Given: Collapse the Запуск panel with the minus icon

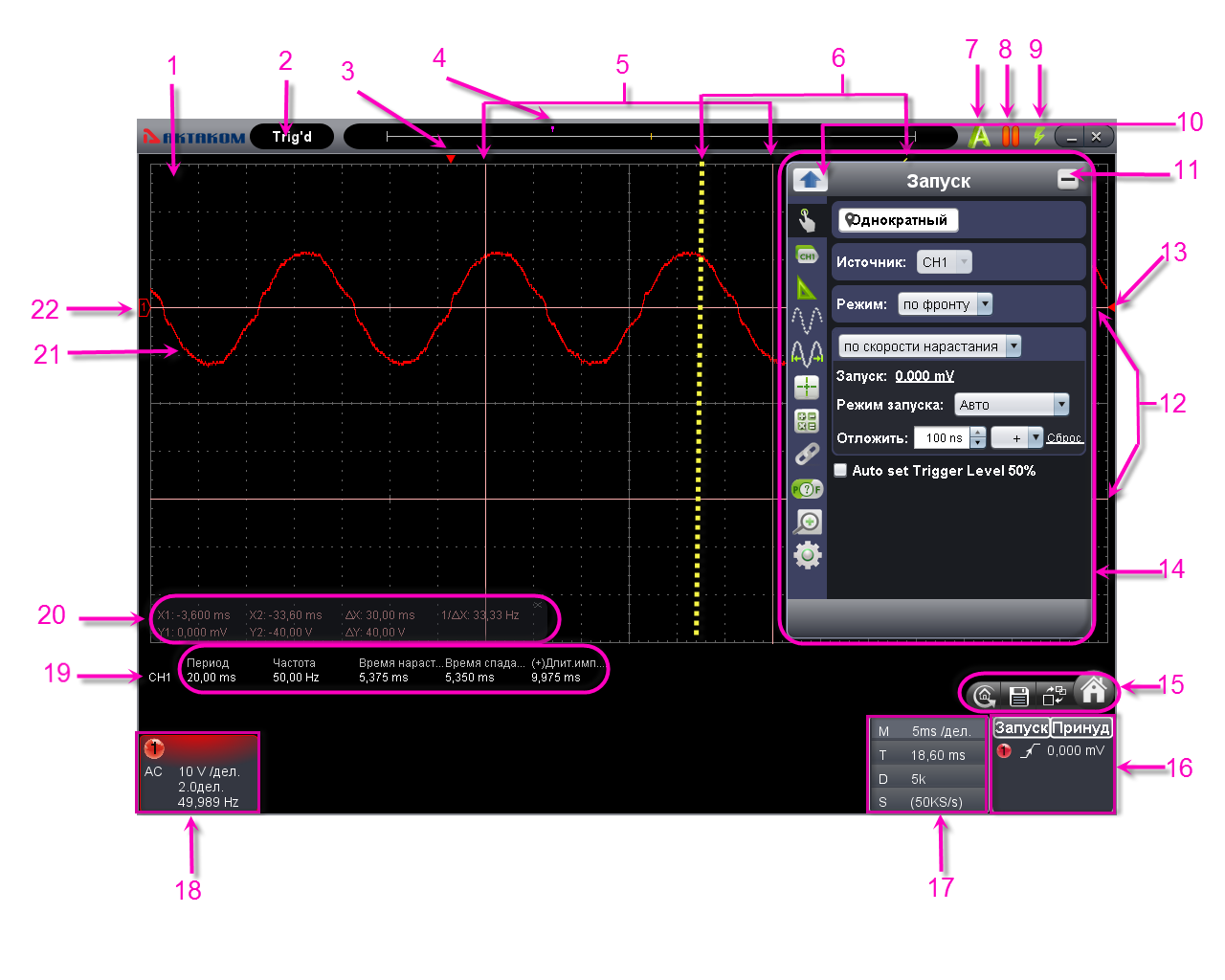Looking at the screenshot, I should [1068, 179].
